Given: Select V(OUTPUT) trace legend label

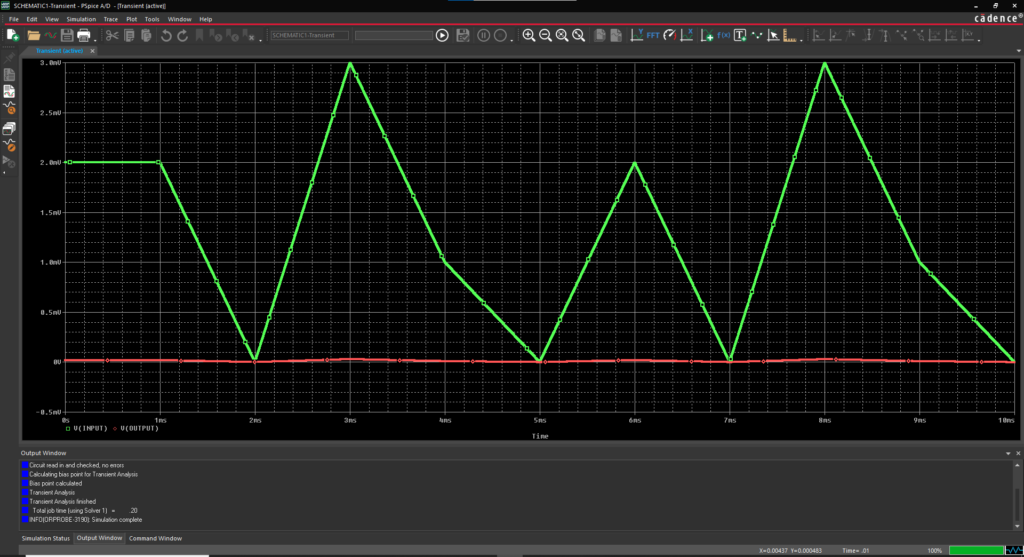Looking at the screenshot, I should [x=139, y=428].
